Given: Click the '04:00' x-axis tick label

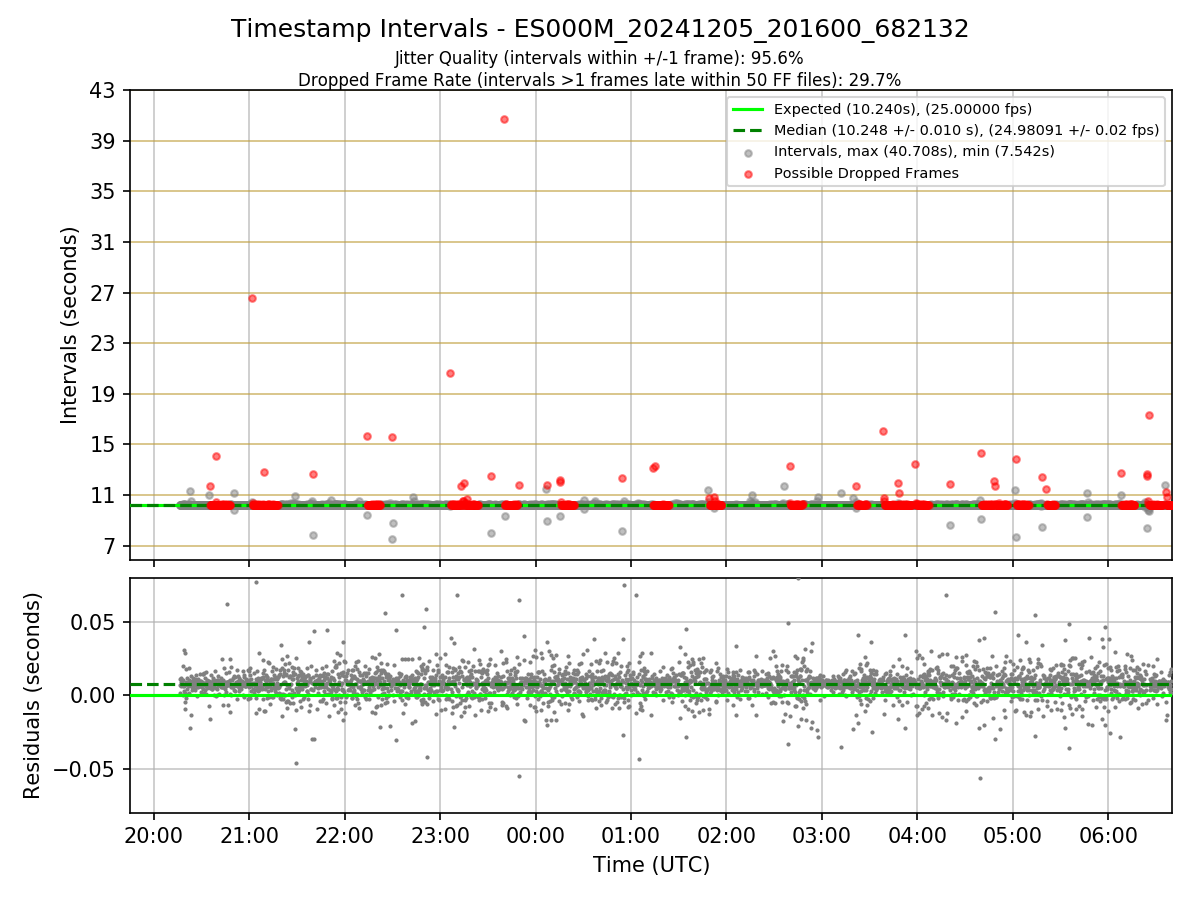Looking at the screenshot, I should click(917, 835).
